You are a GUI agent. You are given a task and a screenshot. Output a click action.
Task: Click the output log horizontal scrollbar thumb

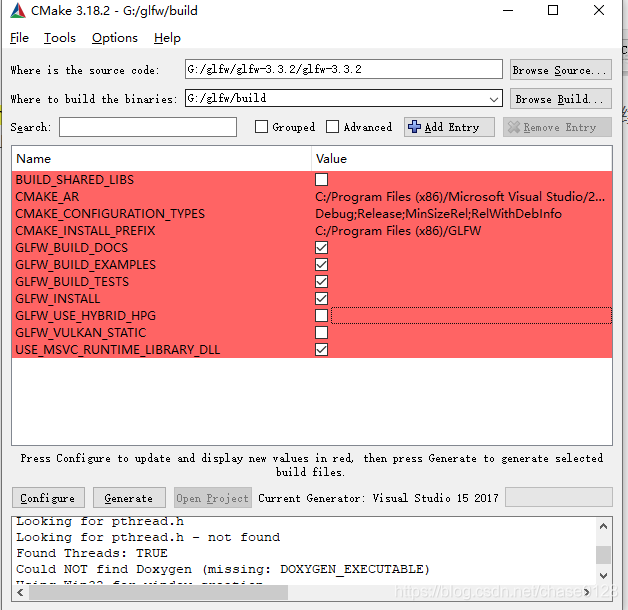(x=158, y=592)
